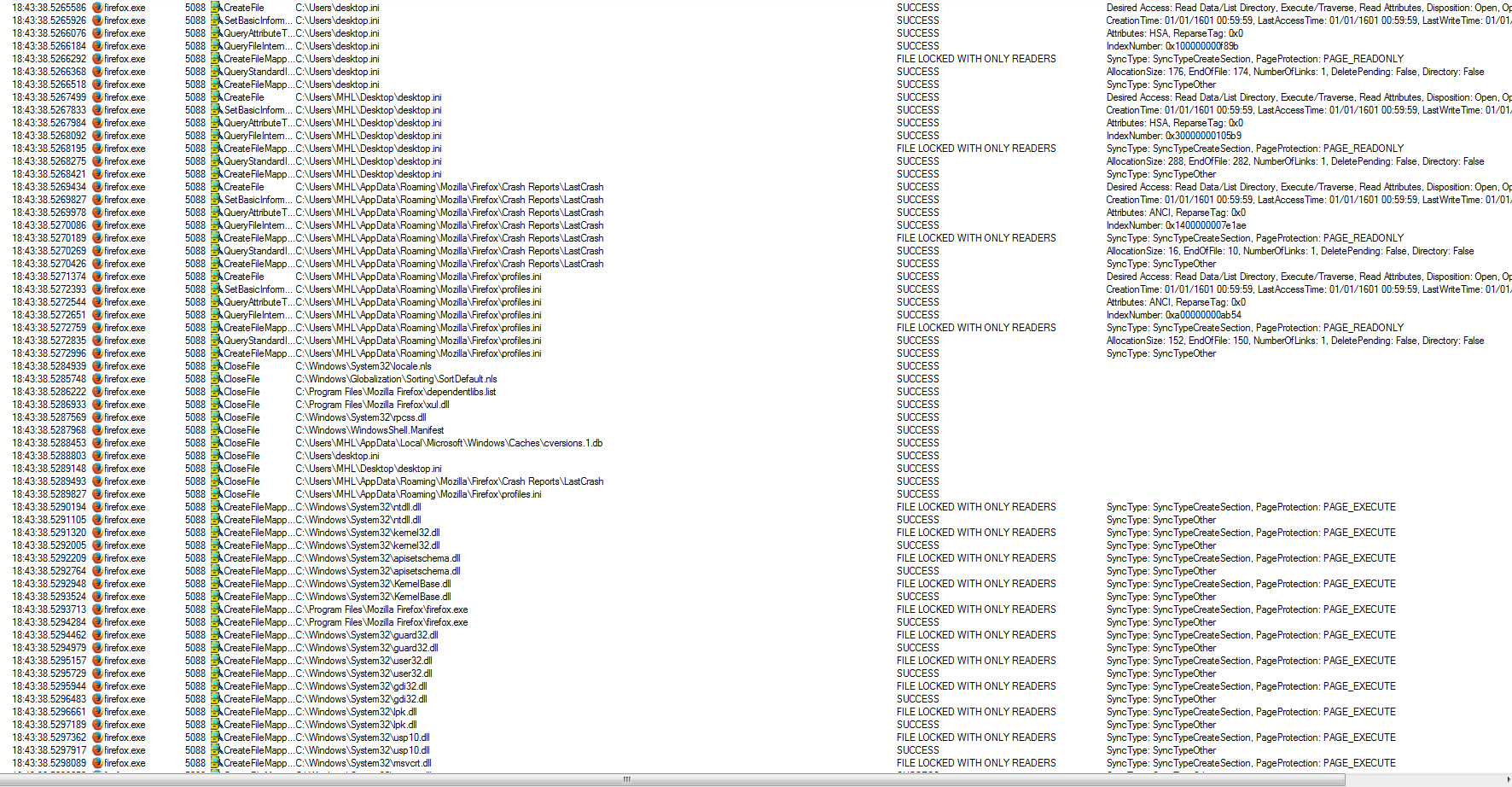Select path C:\Program Files\Mozilla Firefox\xul.dll
Image resolution: width=1512 pixels, height=787 pixels.
(372, 405)
